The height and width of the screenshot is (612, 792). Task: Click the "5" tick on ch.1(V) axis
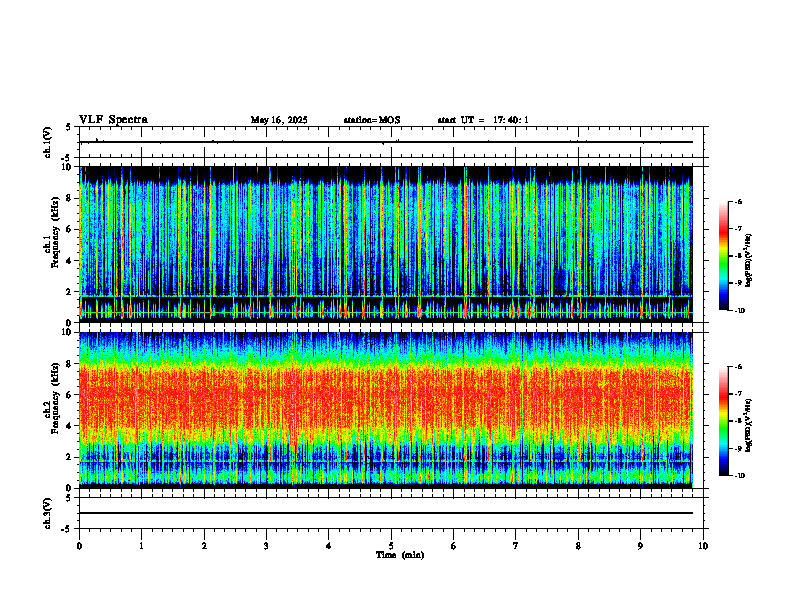click(68, 127)
